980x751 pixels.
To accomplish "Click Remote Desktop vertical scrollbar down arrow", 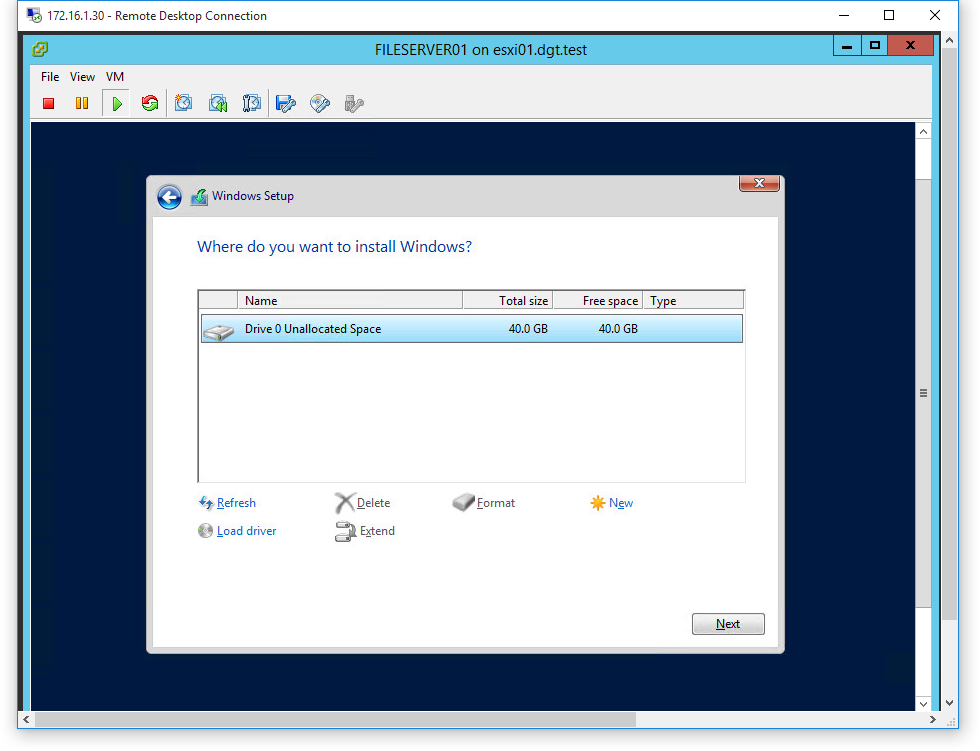I will tap(949, 703).
